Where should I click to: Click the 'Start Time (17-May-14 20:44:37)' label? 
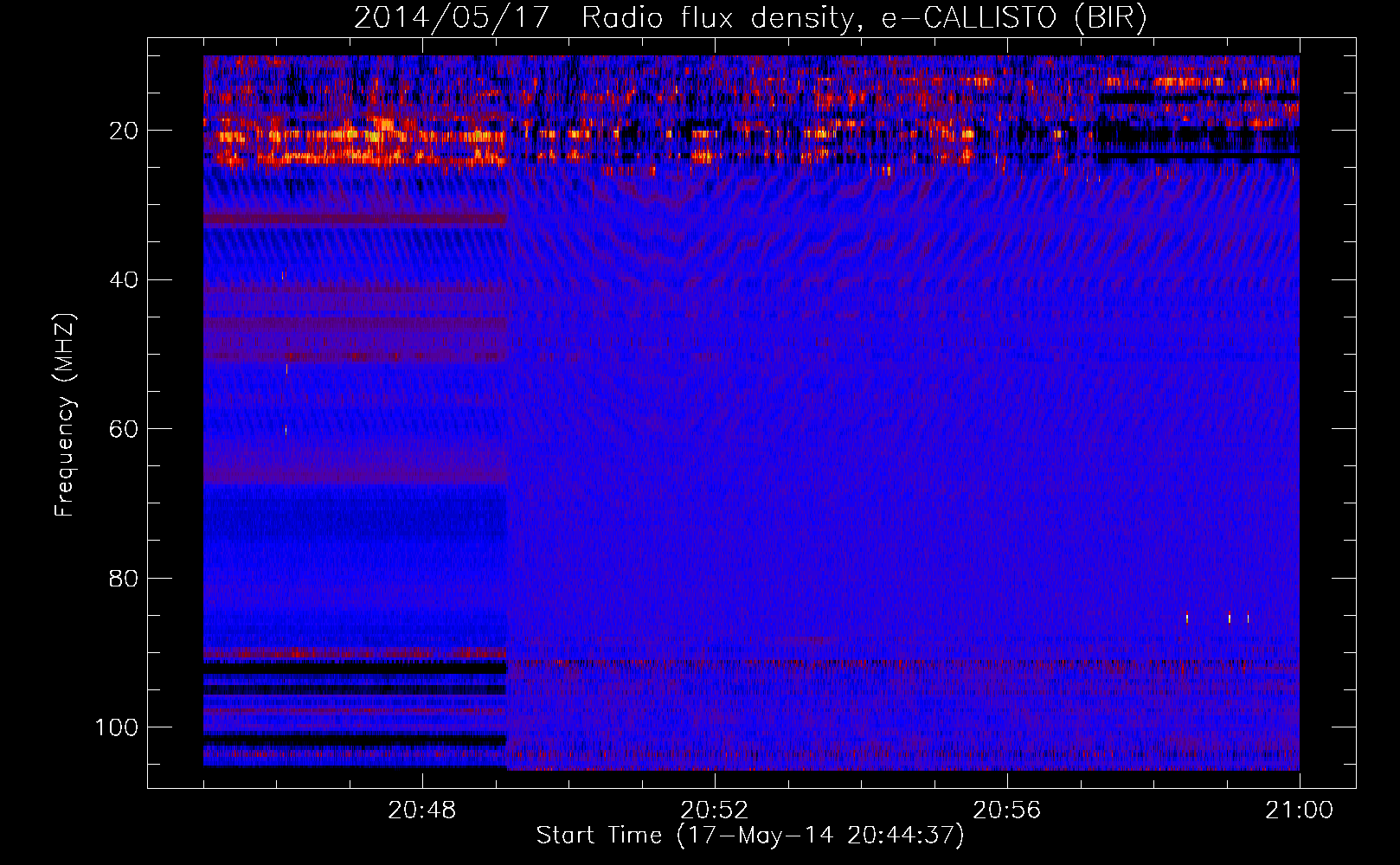[x=750, y=836]
